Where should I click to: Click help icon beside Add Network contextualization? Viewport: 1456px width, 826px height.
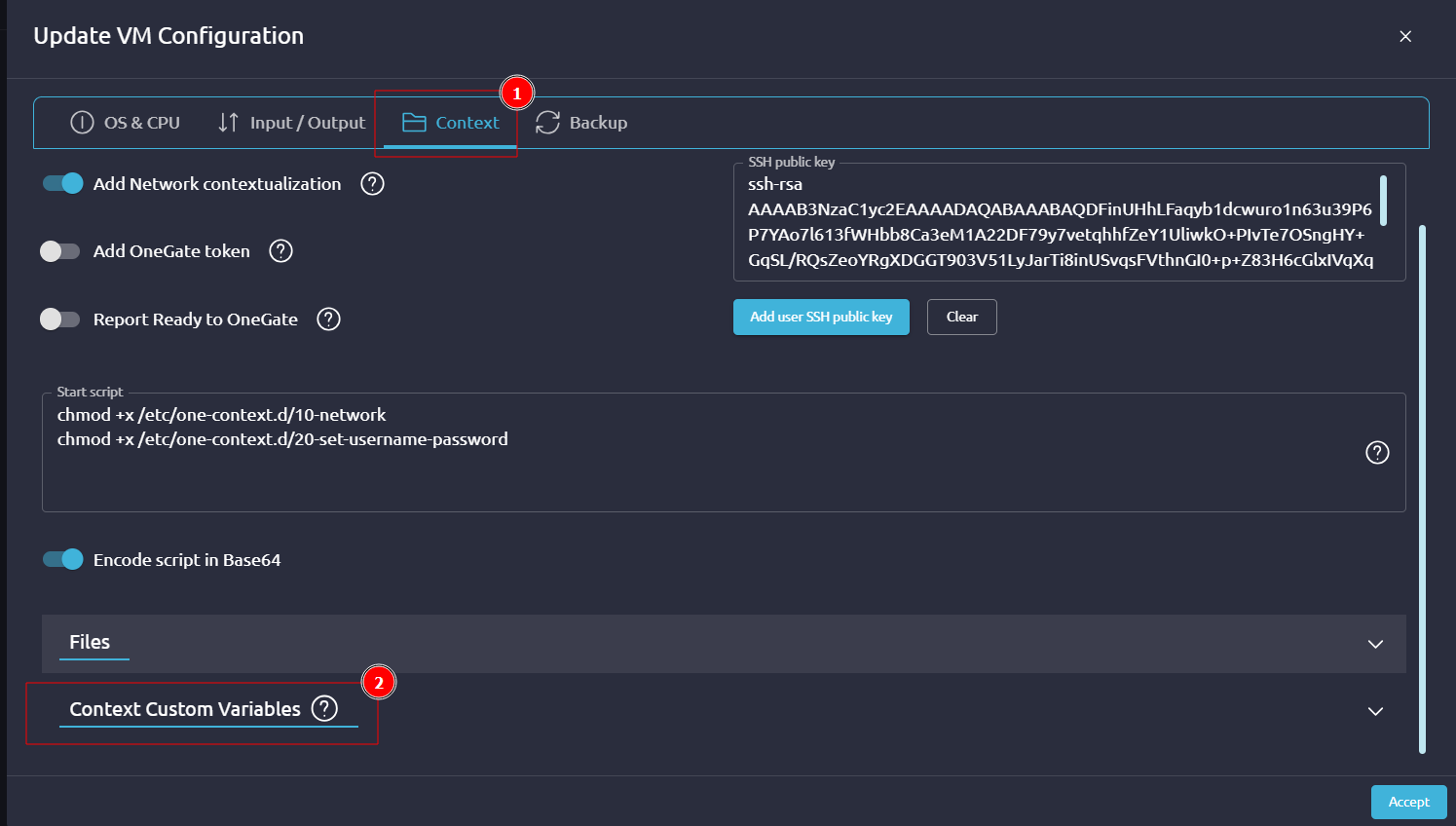point(372,184)
